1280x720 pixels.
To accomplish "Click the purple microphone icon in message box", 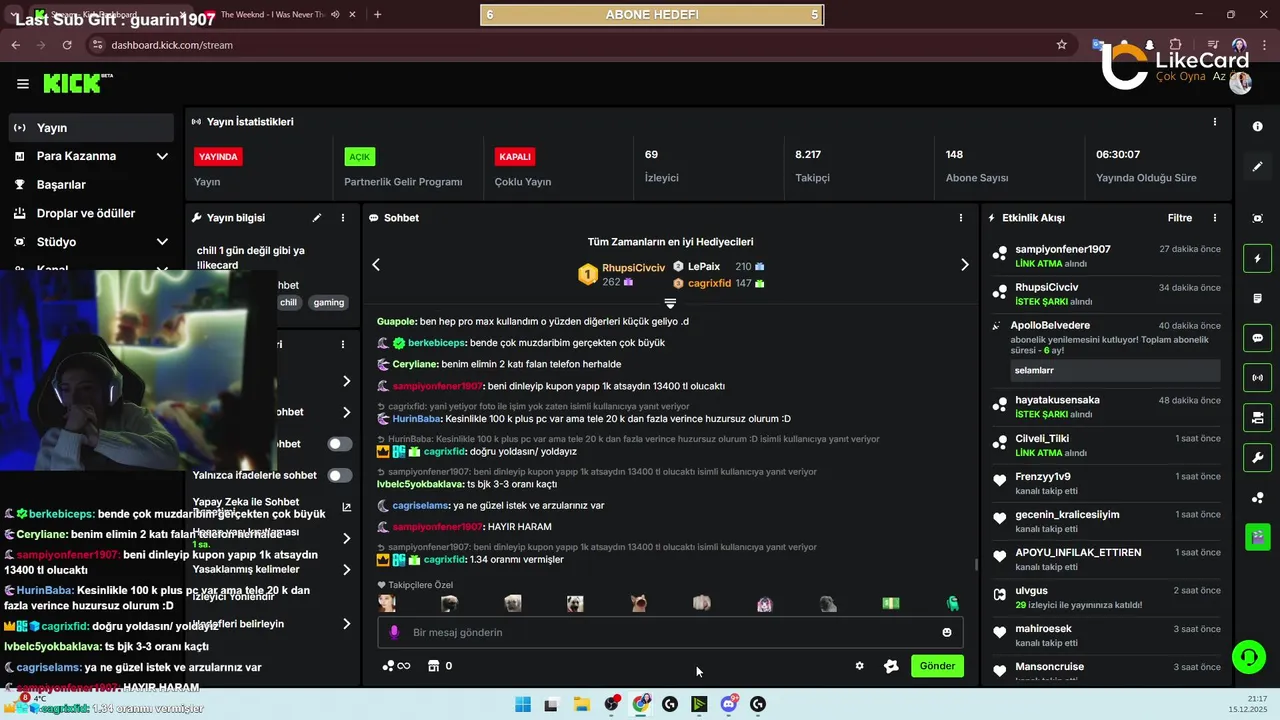I will click(x=394, y=632).
